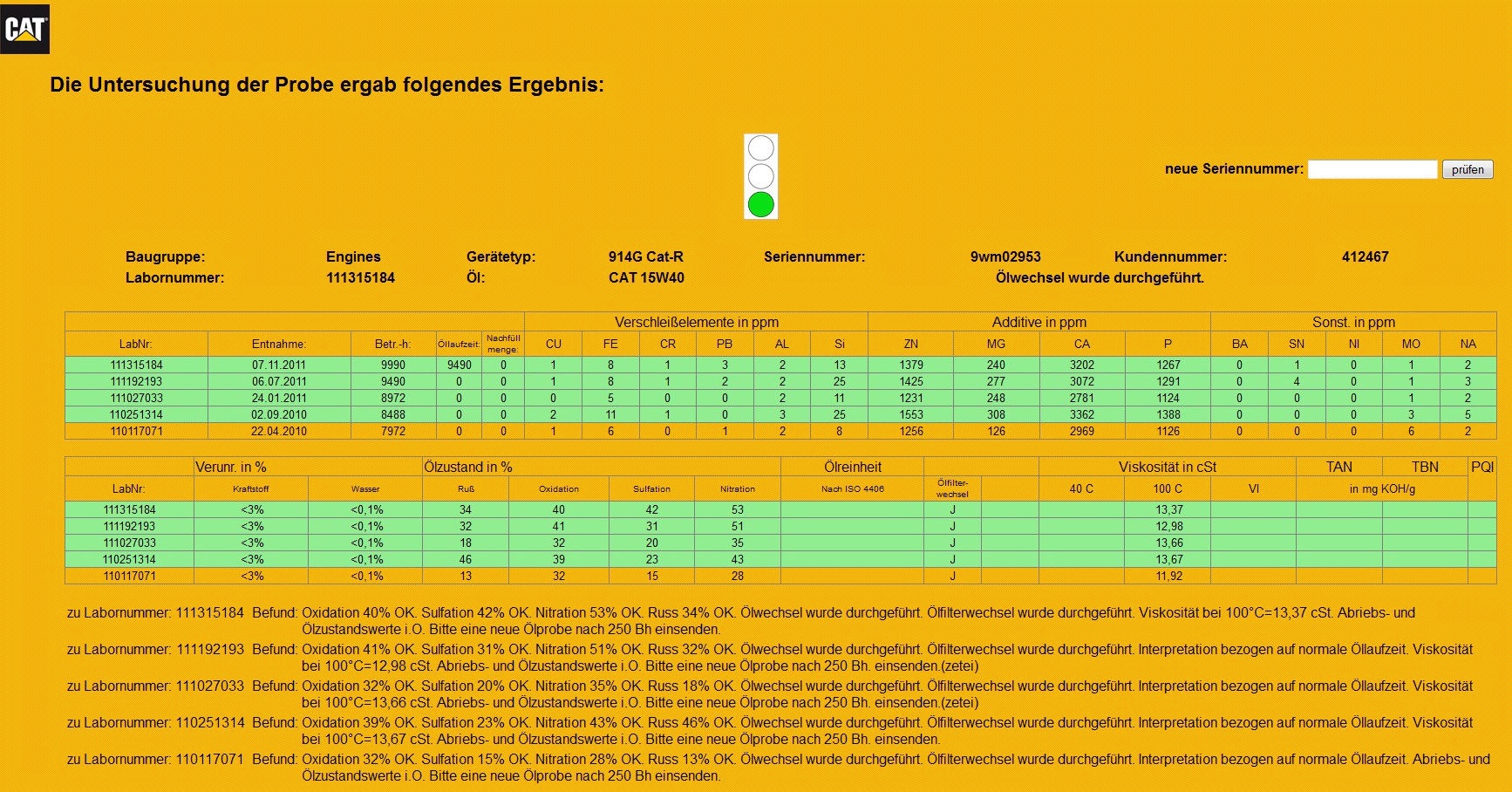Click the 'Sonst. in ppm' header
The width and height of the screenshot is (1512, 792).
click(1353, 322)
